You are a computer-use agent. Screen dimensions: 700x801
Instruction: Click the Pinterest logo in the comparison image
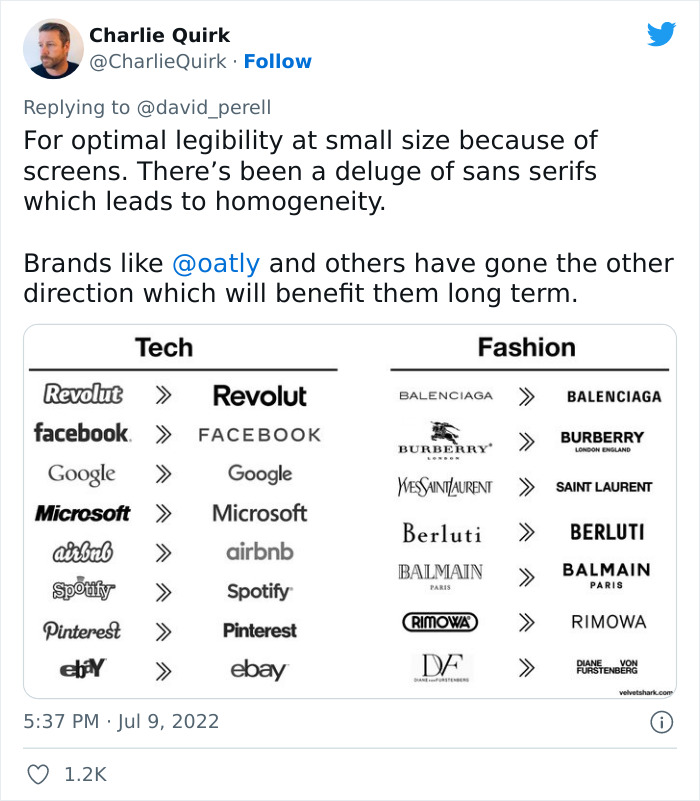pos(84,629)
